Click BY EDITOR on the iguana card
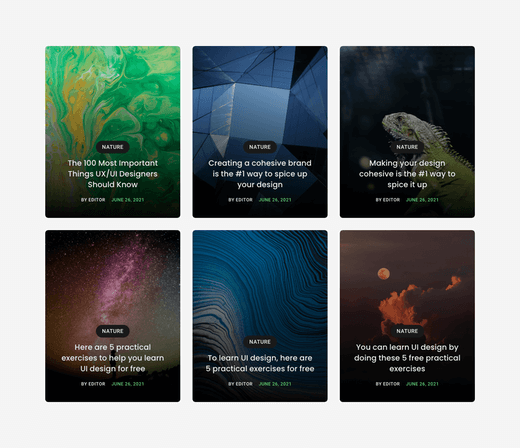520x448 pixels. [x=388, y=200]
